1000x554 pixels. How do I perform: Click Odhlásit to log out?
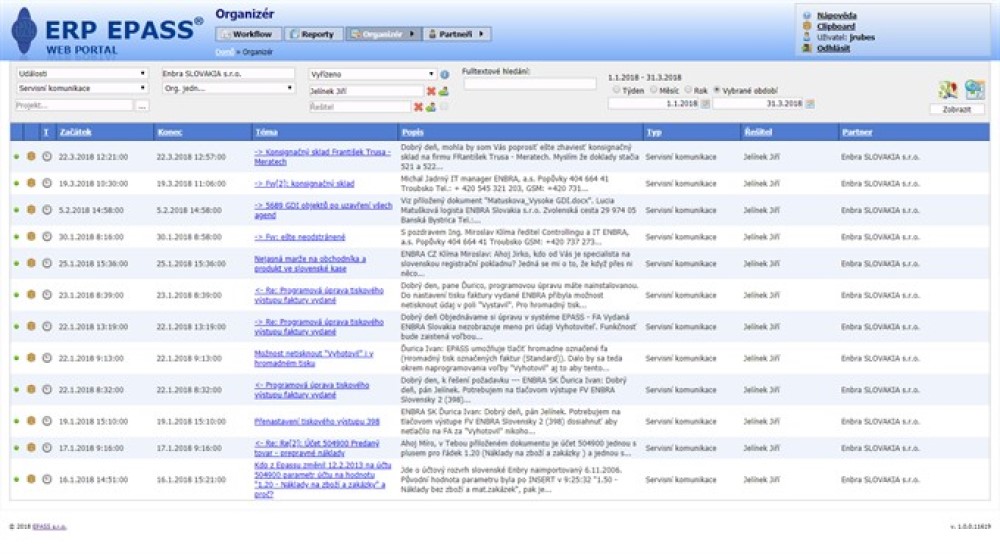833,48
